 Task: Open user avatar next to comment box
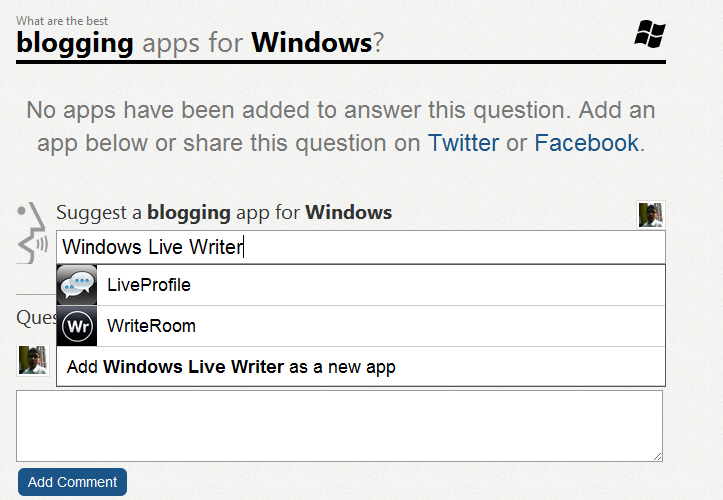pos(33,360)
